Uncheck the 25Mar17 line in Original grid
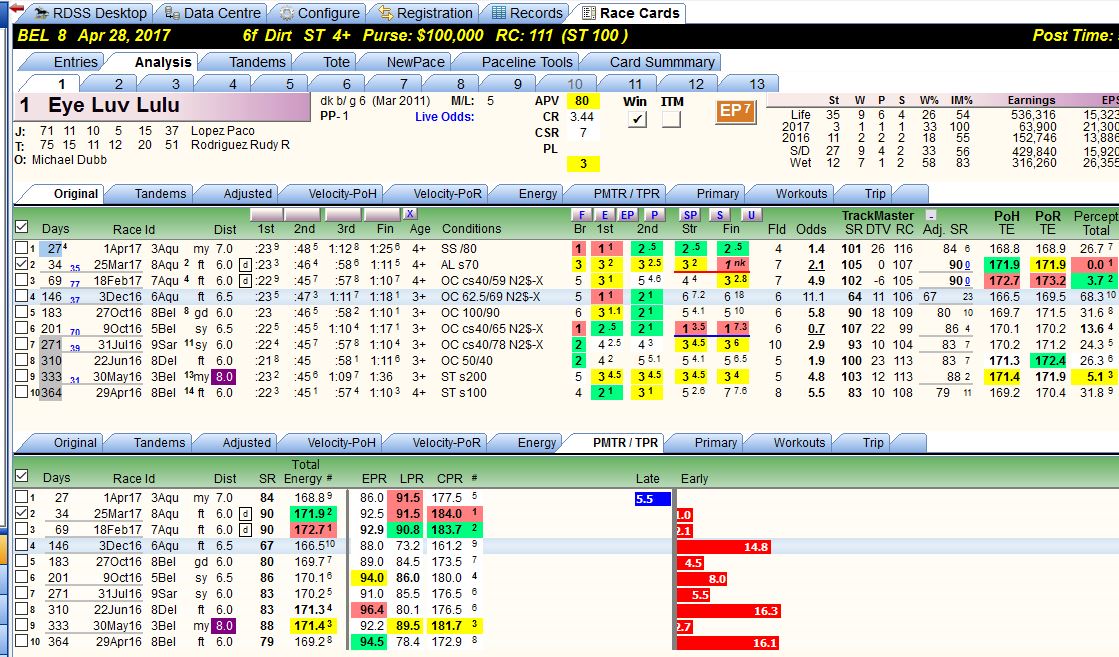The width and height of the screenshot is (1119, 657). 21,264
